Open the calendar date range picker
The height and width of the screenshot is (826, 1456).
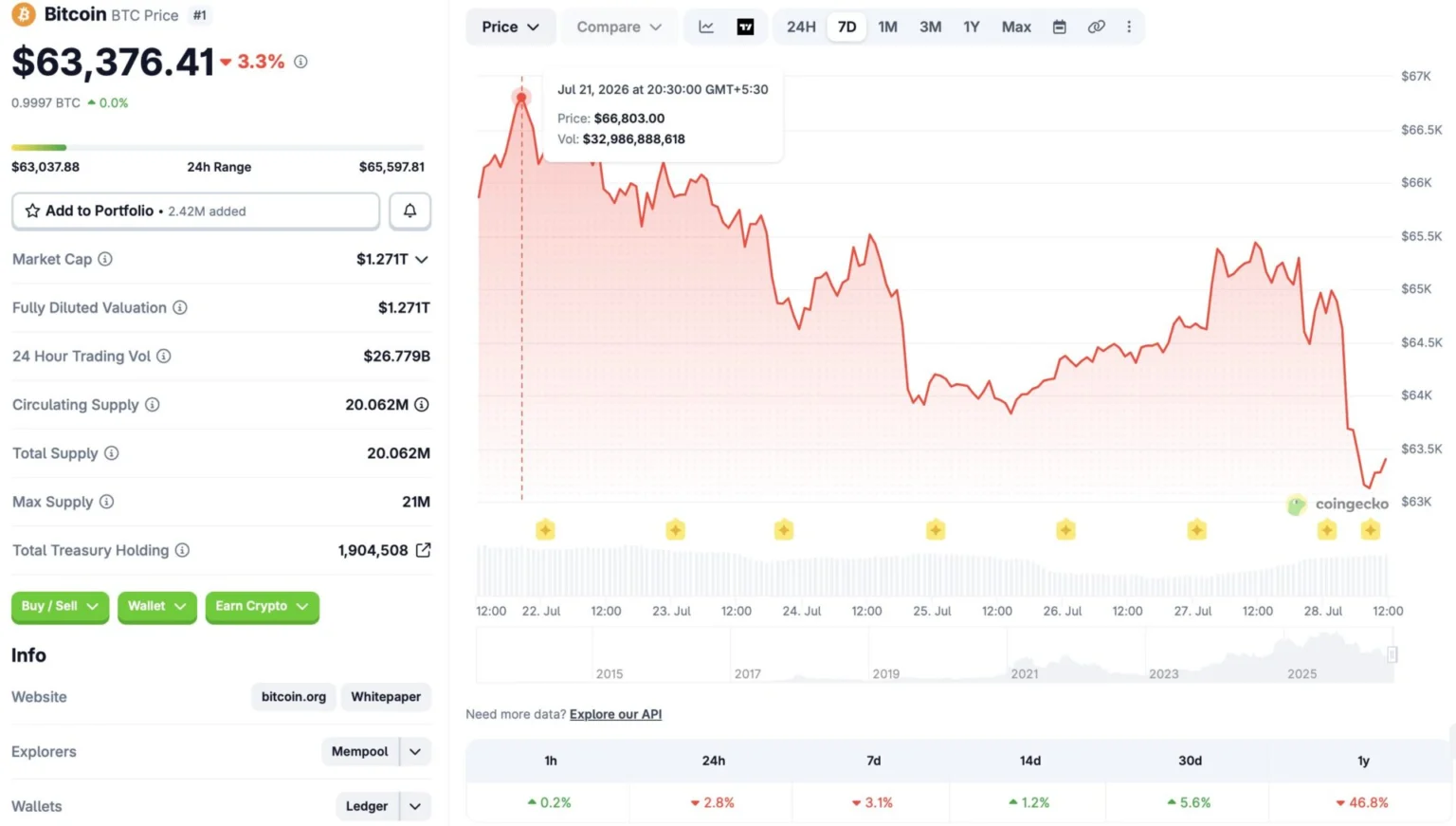1060,27
